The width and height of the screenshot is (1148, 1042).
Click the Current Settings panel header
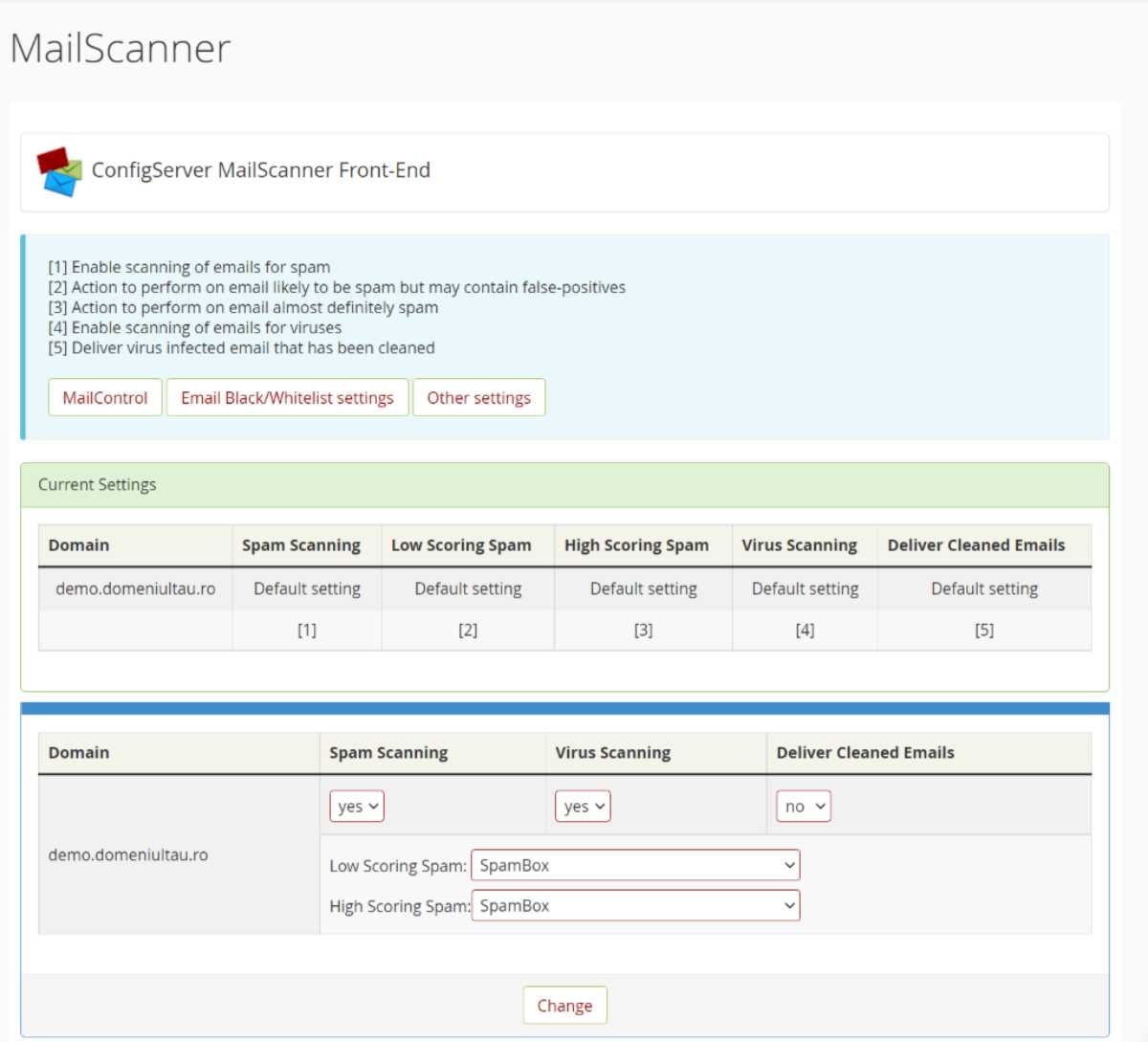click(x=564, y=485)
